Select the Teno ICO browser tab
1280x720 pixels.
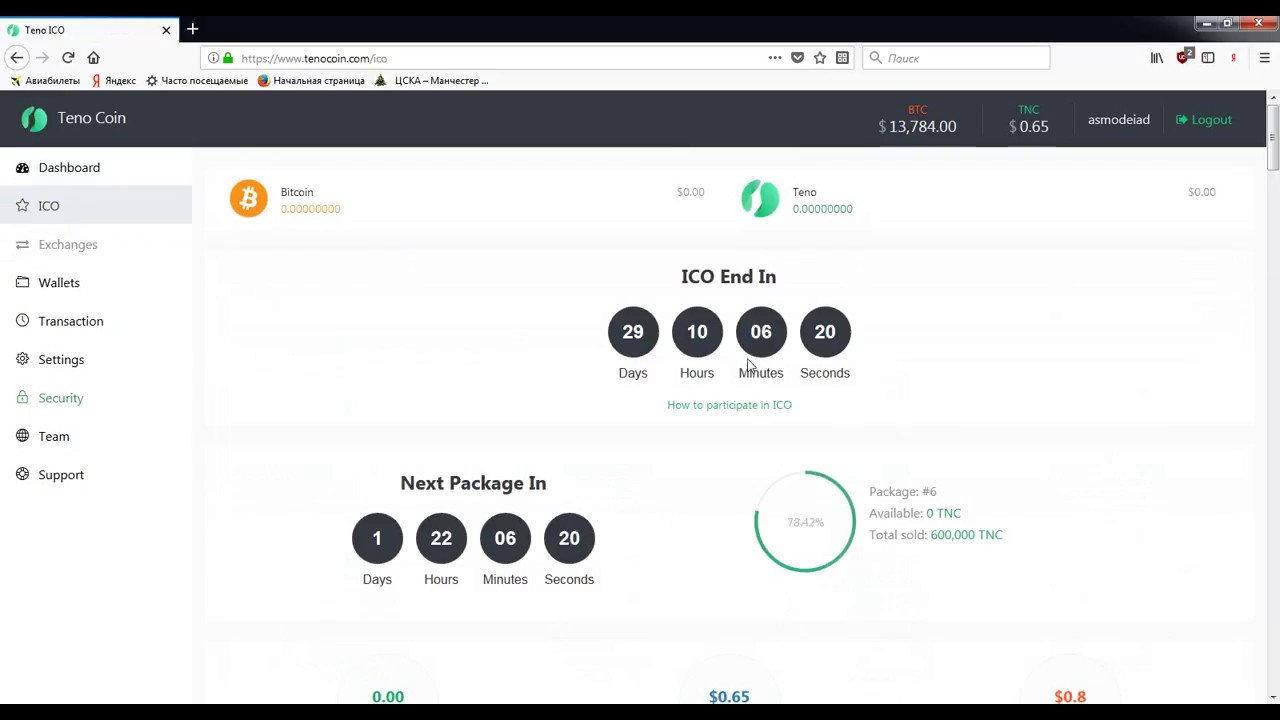[x=89, y=30]
